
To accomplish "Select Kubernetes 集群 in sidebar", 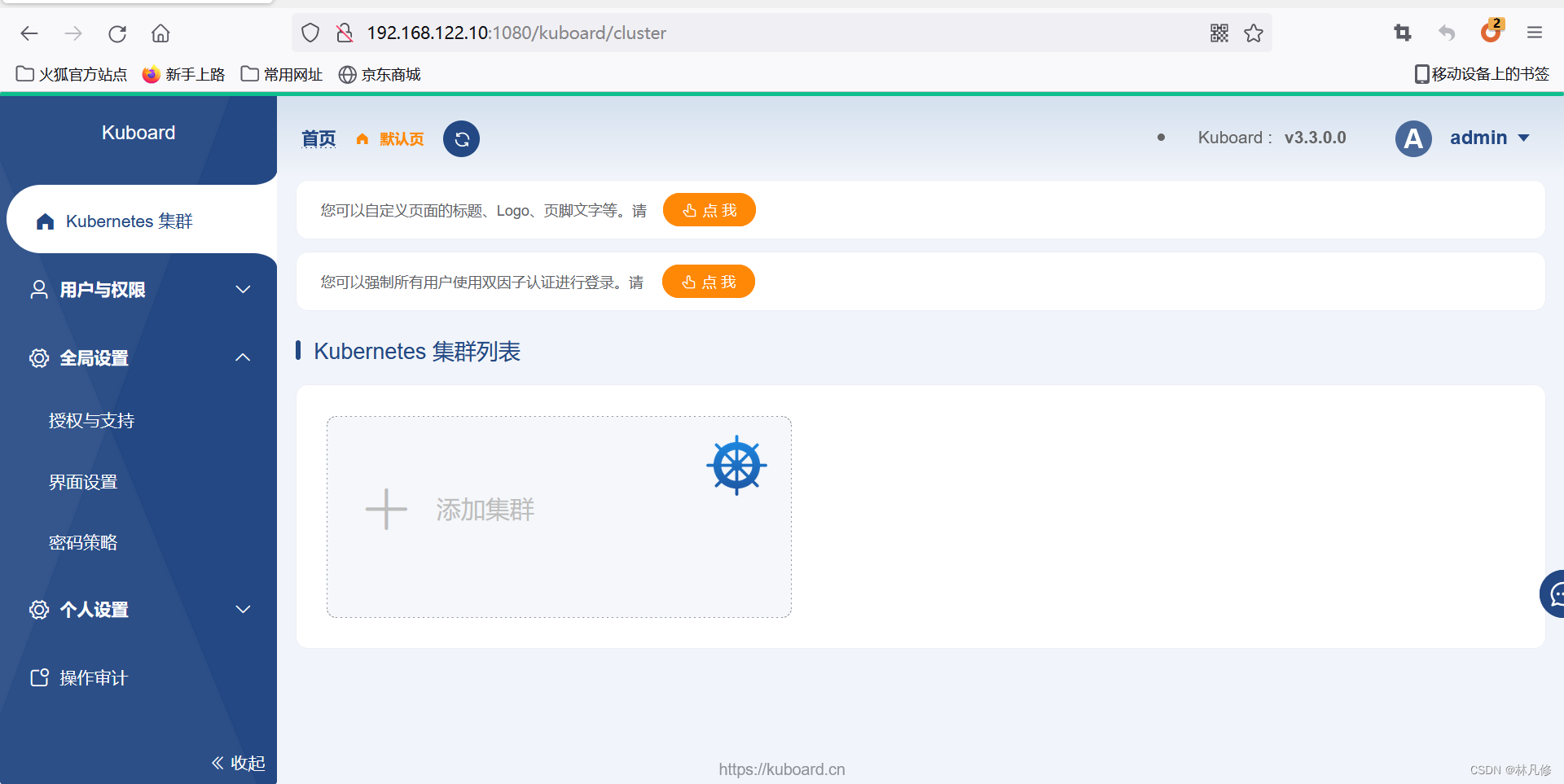I will tap(142, 220).
